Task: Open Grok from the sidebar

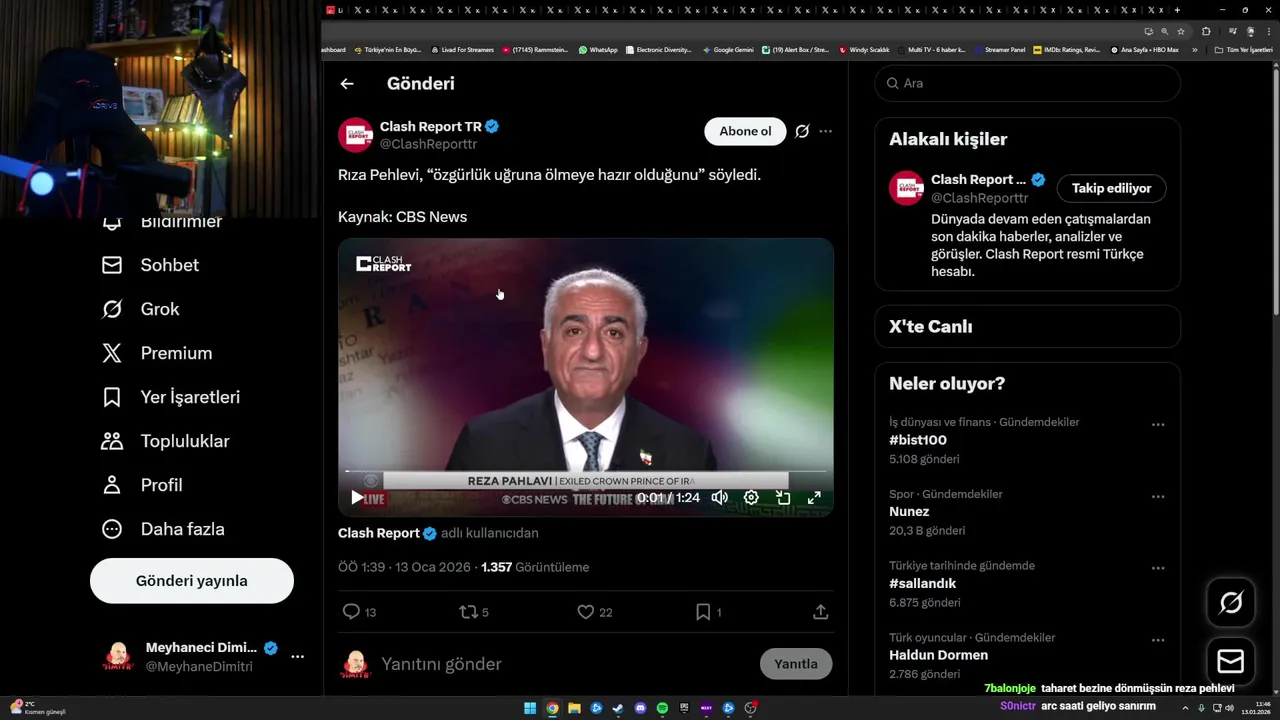Action: [x=141, y=309]
